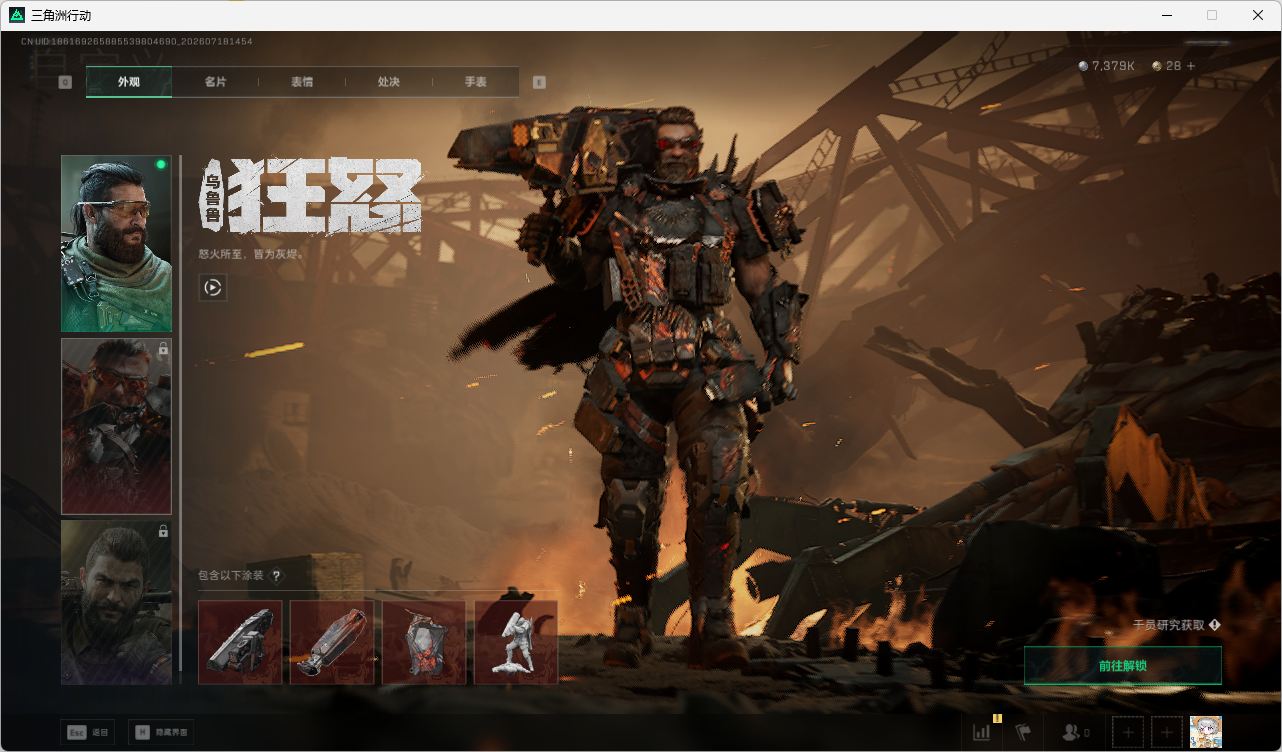The height and width of the screenshot is (752, 1282).
Task: Open the player avatar profile
Action: (x=1205, y=732)
